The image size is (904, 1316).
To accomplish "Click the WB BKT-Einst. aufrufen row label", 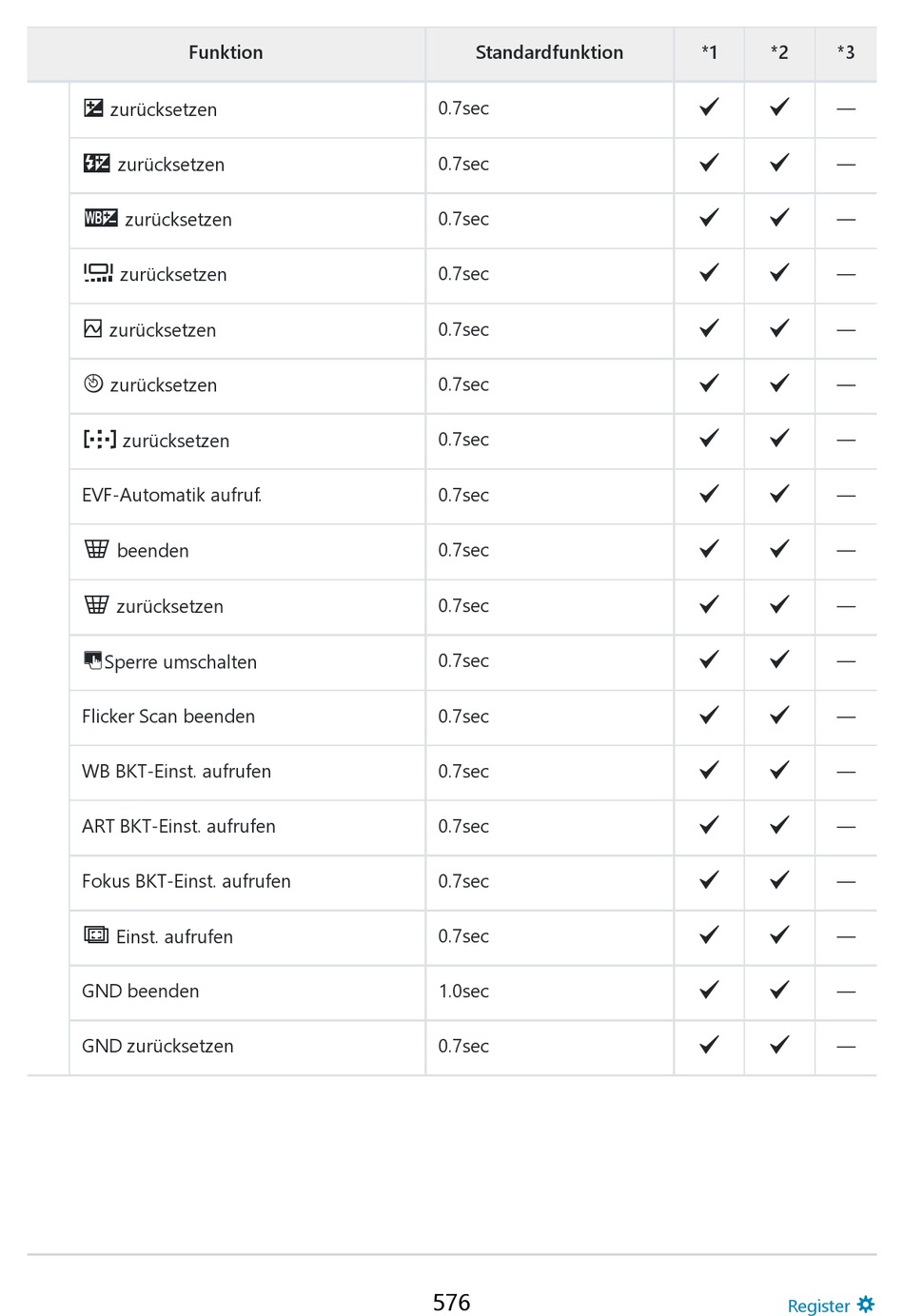I will pos(176,771).
